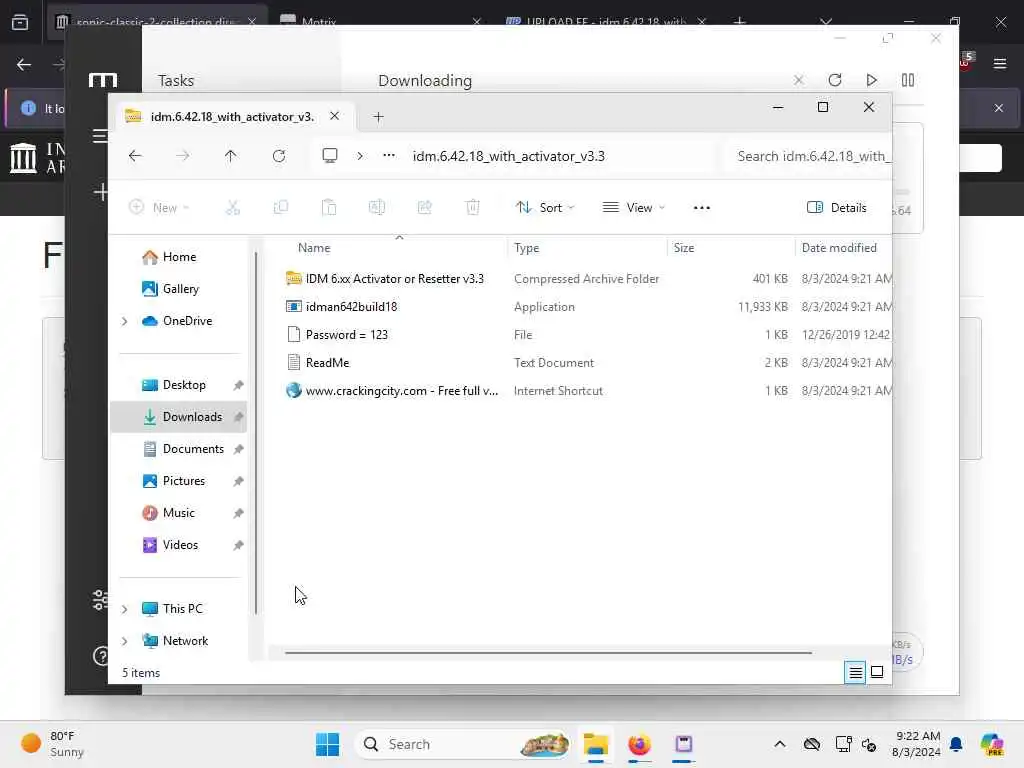Toggle the Details pane
The width and height of the screenshot is (1024, 768).
837,208
